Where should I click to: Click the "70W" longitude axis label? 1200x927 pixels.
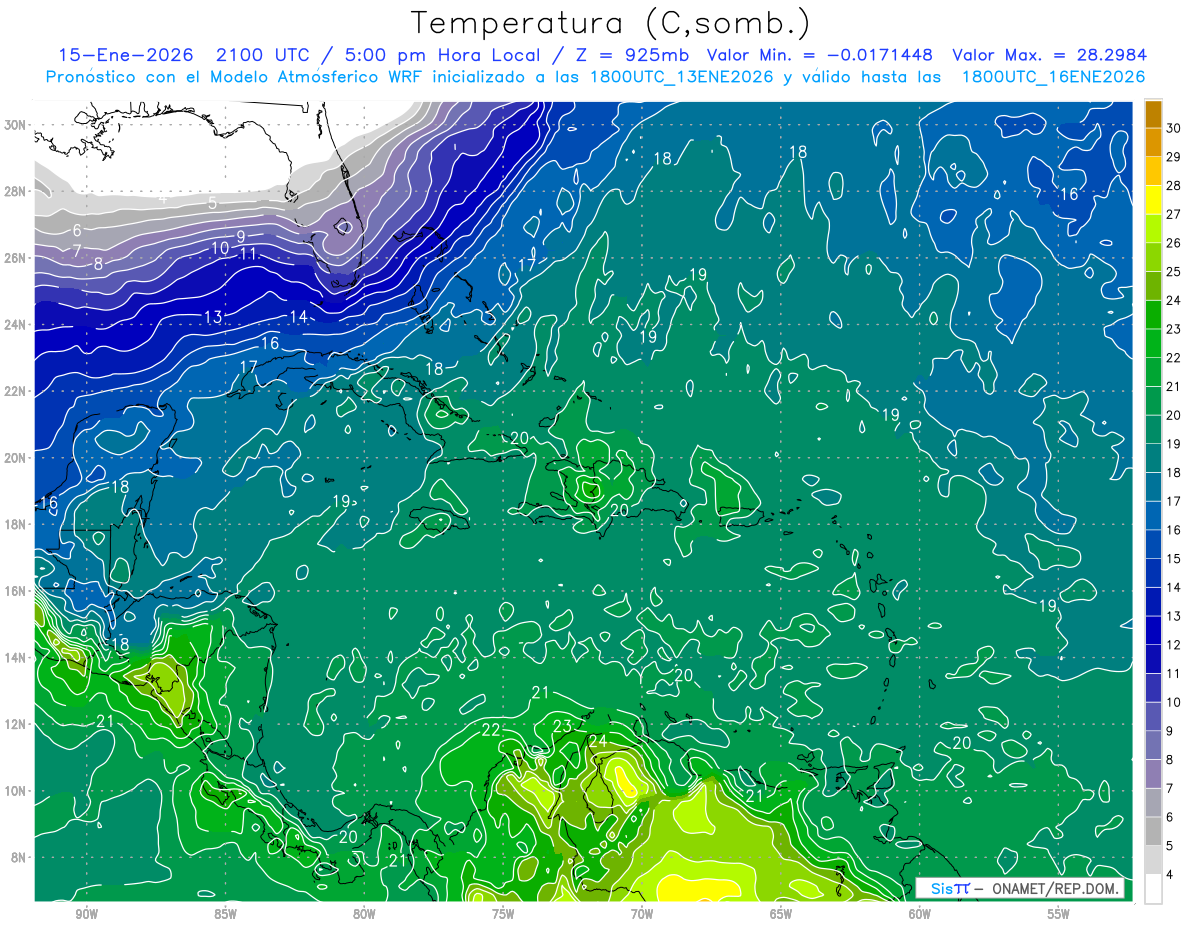pyautogui.click(x=642, y=914)
